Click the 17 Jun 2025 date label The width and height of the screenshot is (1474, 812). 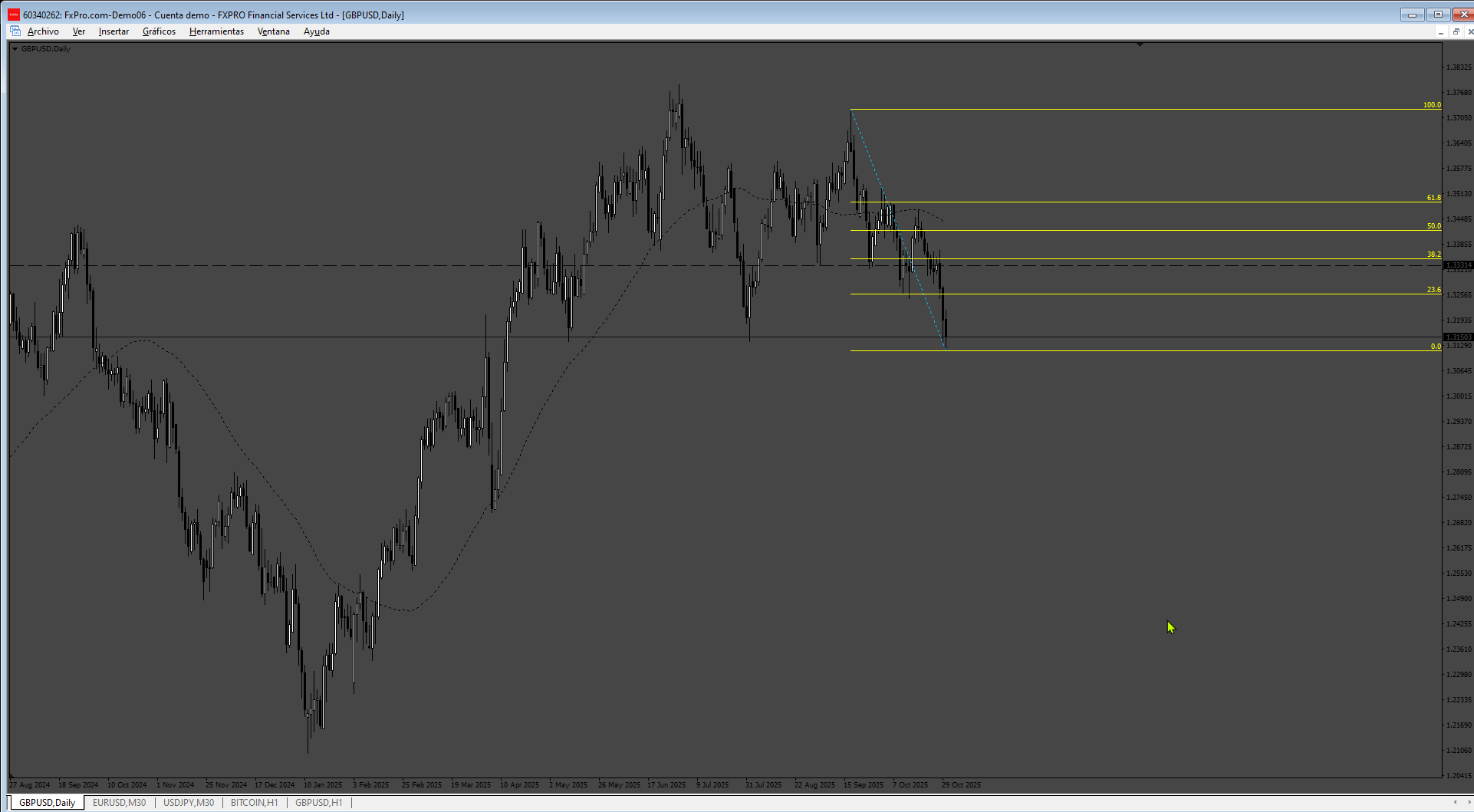pyautogui.click(x=666, y=784)
